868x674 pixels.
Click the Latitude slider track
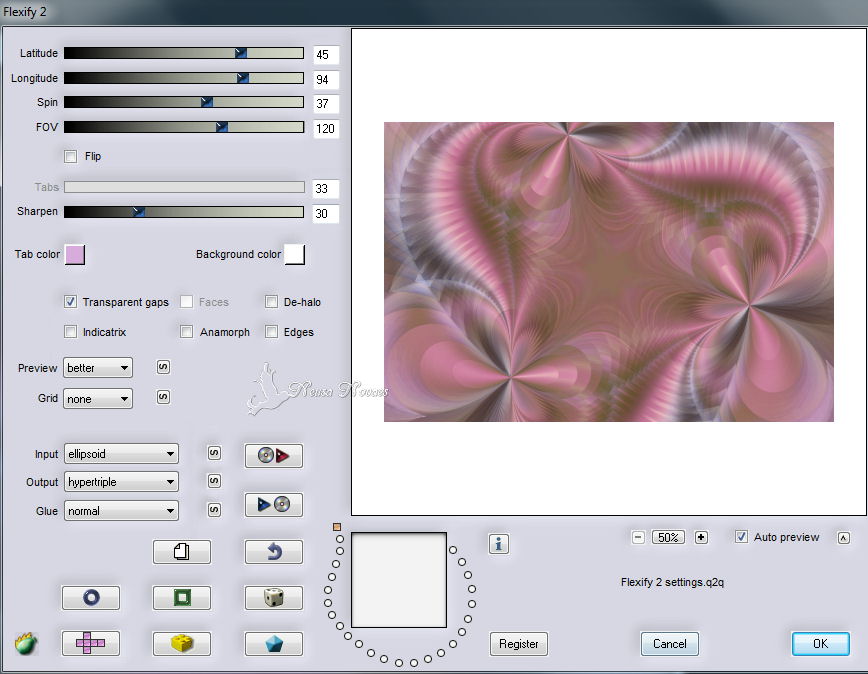click(x=184, y=53)
